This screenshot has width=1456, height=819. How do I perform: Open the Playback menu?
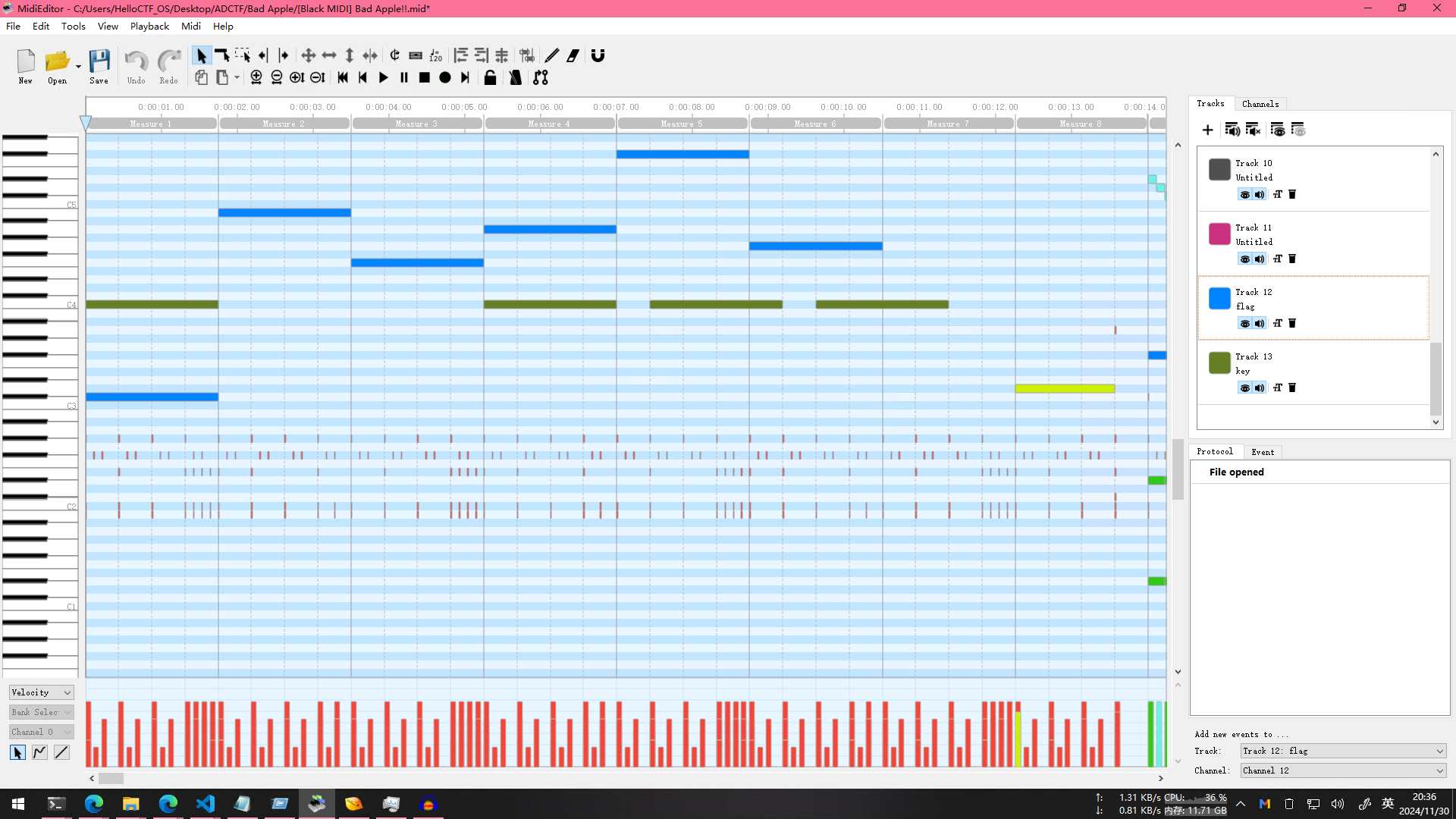click(149, 26)
